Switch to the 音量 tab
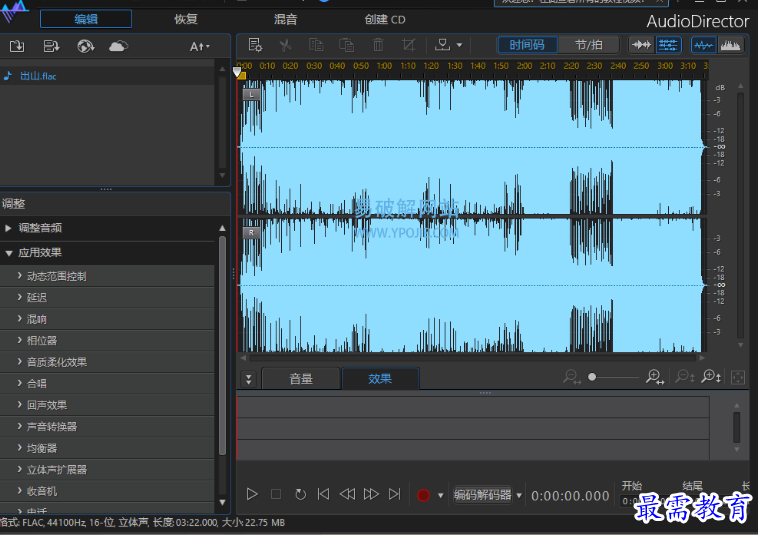 [x=301, y=379]
